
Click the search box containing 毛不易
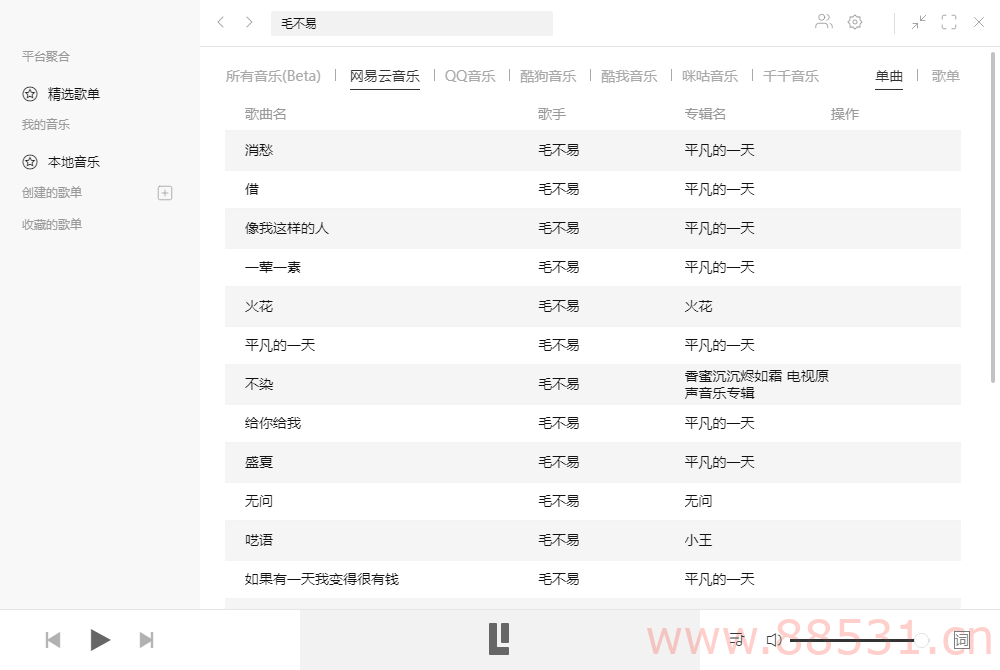pyautogui.click(x=411, y=24)
